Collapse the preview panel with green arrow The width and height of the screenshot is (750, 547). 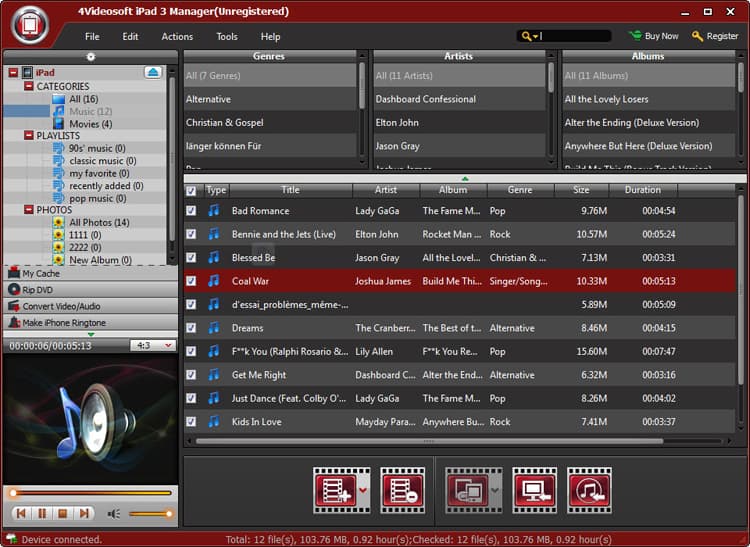(91, 334)
